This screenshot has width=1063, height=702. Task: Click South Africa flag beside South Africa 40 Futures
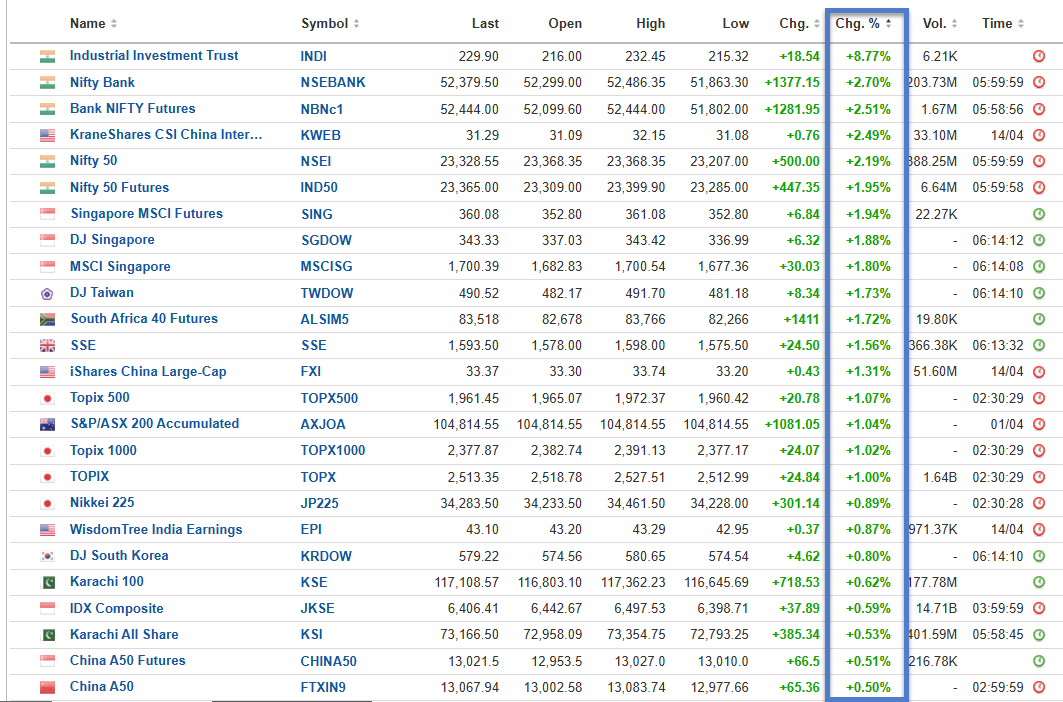tap(47, 319)
